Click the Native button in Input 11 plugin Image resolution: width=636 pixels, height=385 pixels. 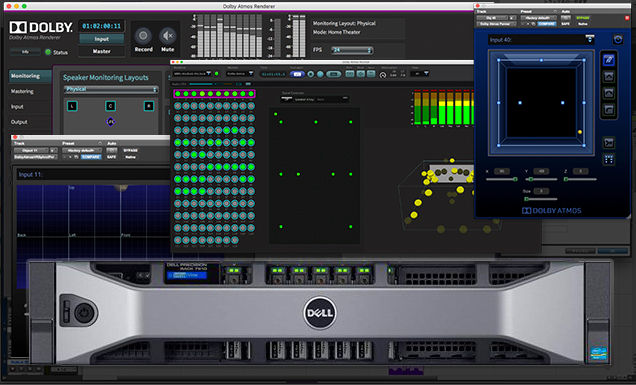coord(130,157)
